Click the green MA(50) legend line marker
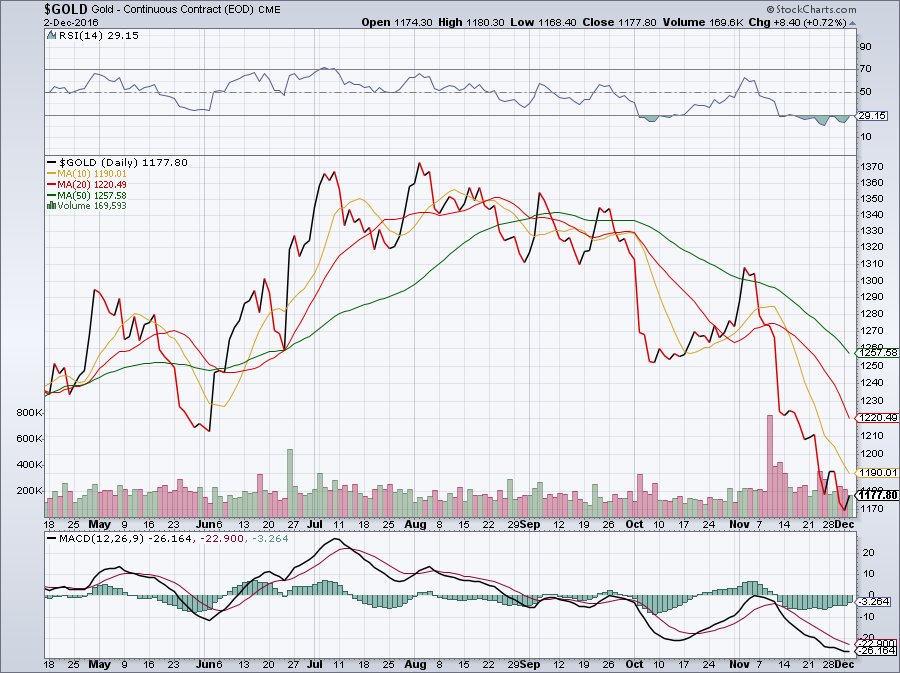The width and height of the screenshot is (900, 673). (51, 196)
